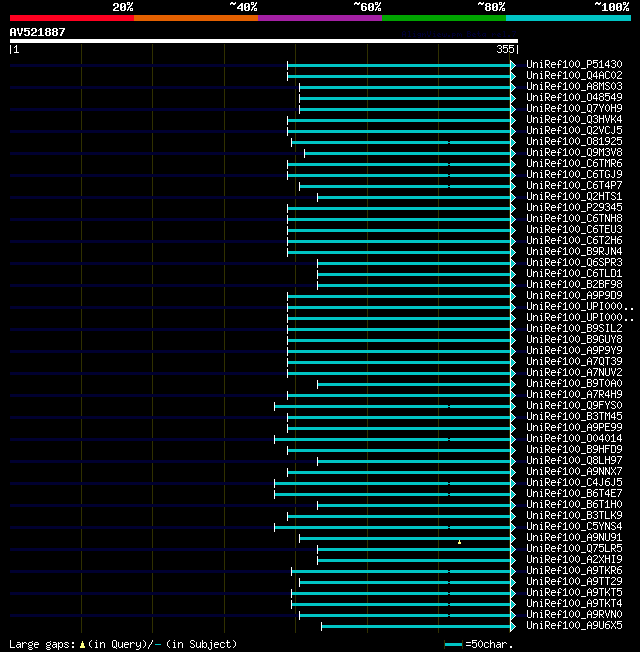Open the UniRef100_A9NU91 entry
The width and height of the screenshot is (640, 652).
click(x=574, y=538)
